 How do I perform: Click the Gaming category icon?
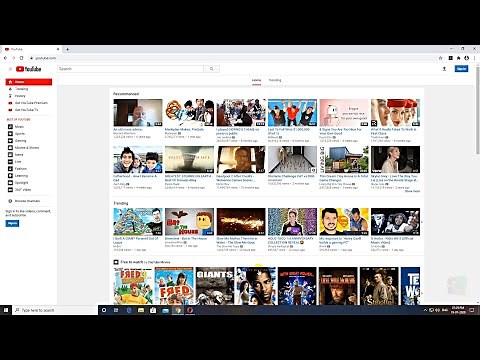pos(10,141)
